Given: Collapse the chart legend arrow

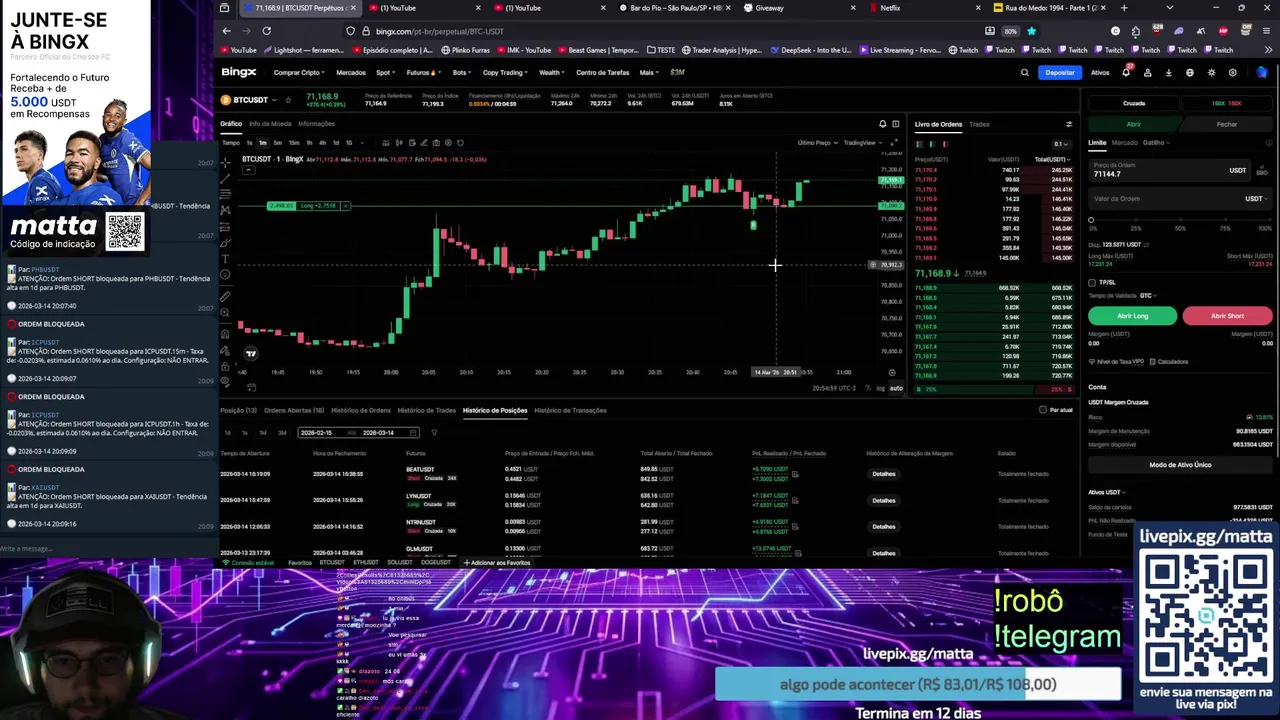Looking at the screenshot, I should pyautogui.click(x=249, y=170).
